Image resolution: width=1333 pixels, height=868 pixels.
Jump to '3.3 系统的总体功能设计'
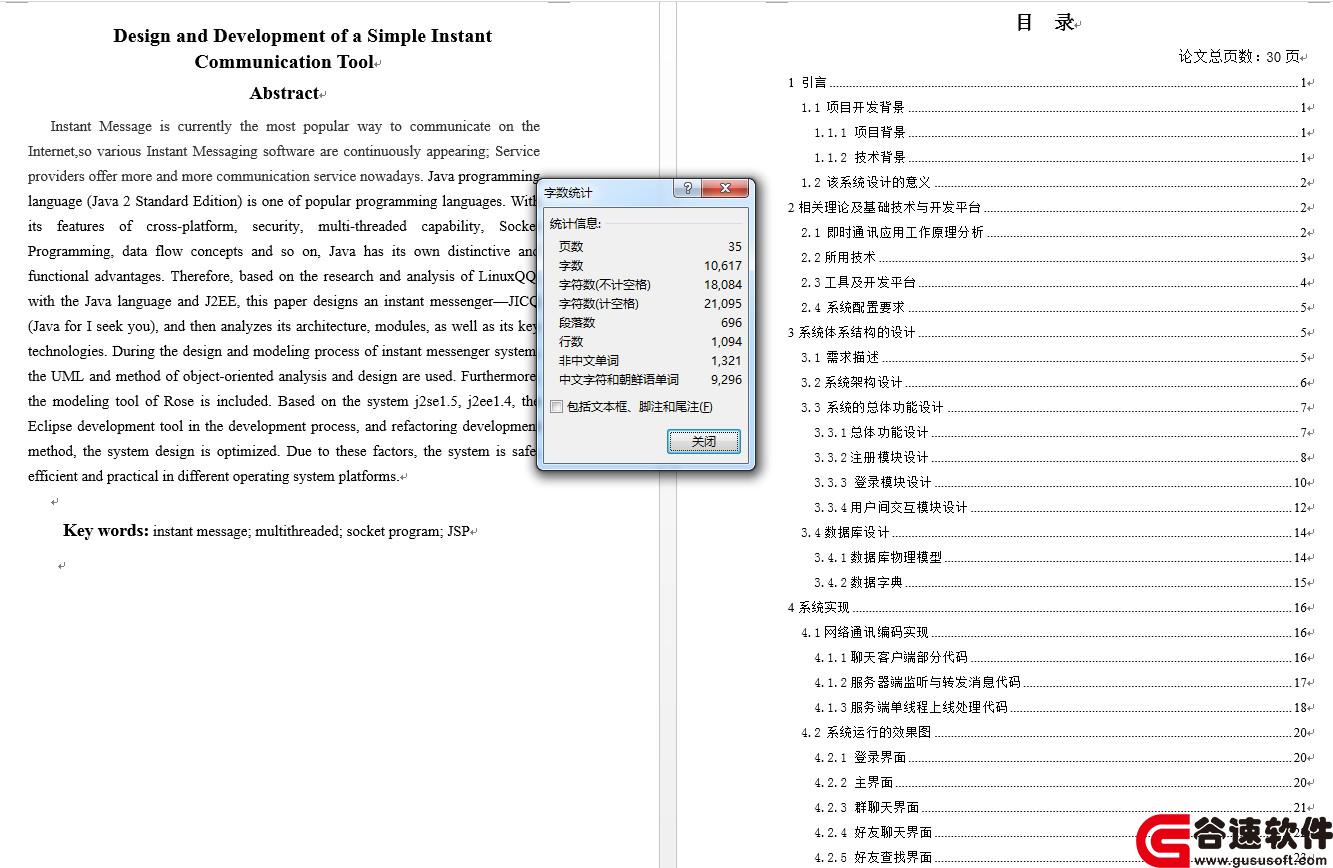pos(1054,407)
